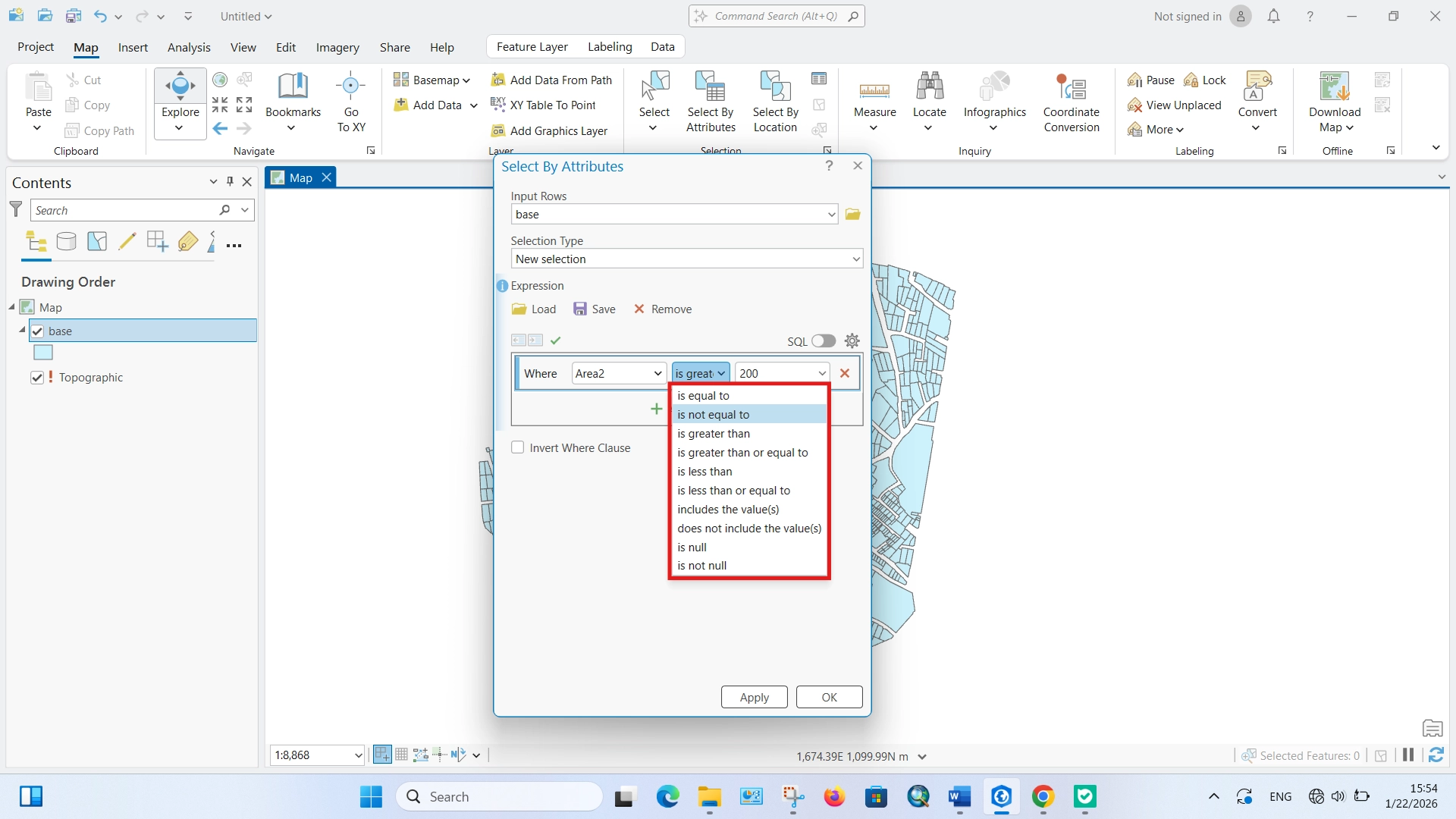Uncheck the base layer visibility

(x=37, y=331)
